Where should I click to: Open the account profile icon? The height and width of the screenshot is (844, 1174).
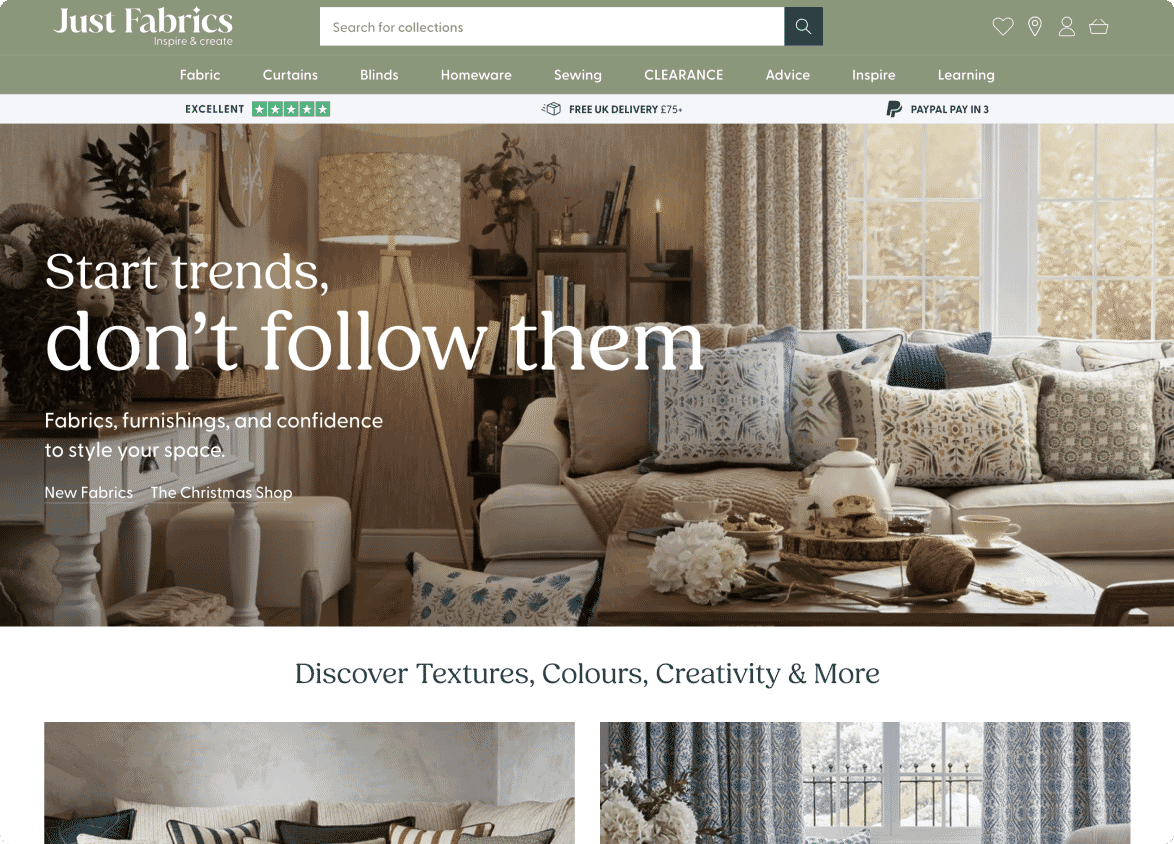[1067, 27]
